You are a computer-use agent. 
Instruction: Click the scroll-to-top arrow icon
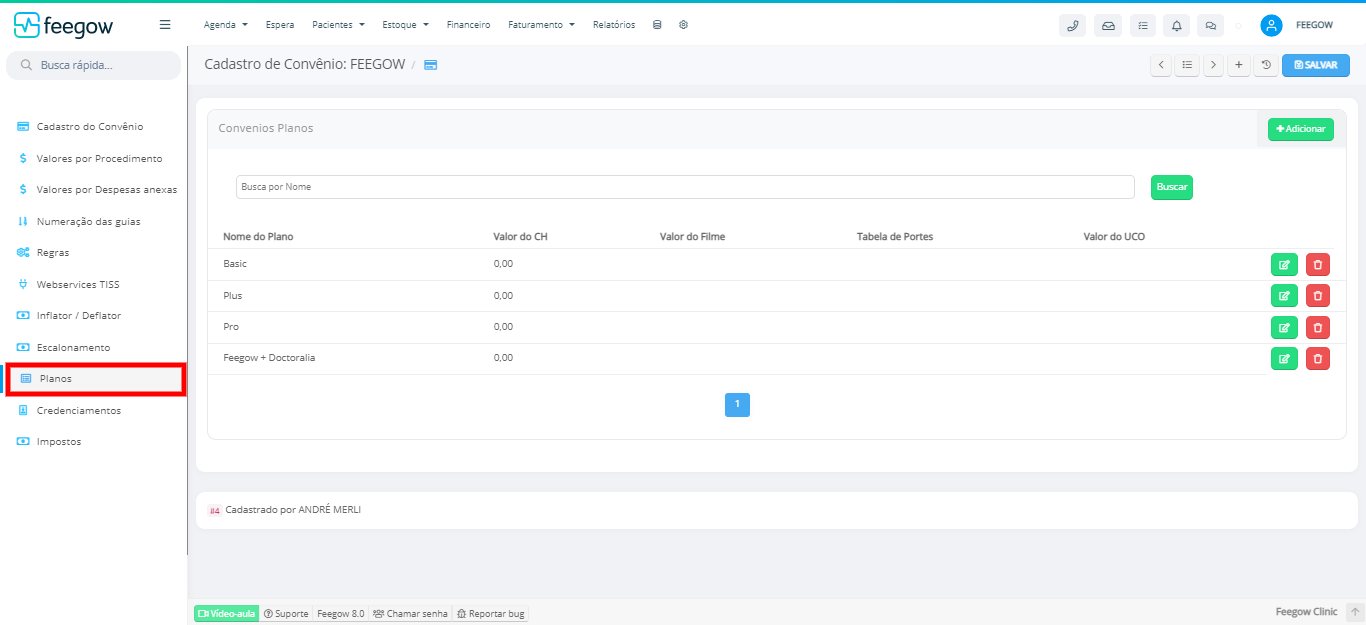1355,612
